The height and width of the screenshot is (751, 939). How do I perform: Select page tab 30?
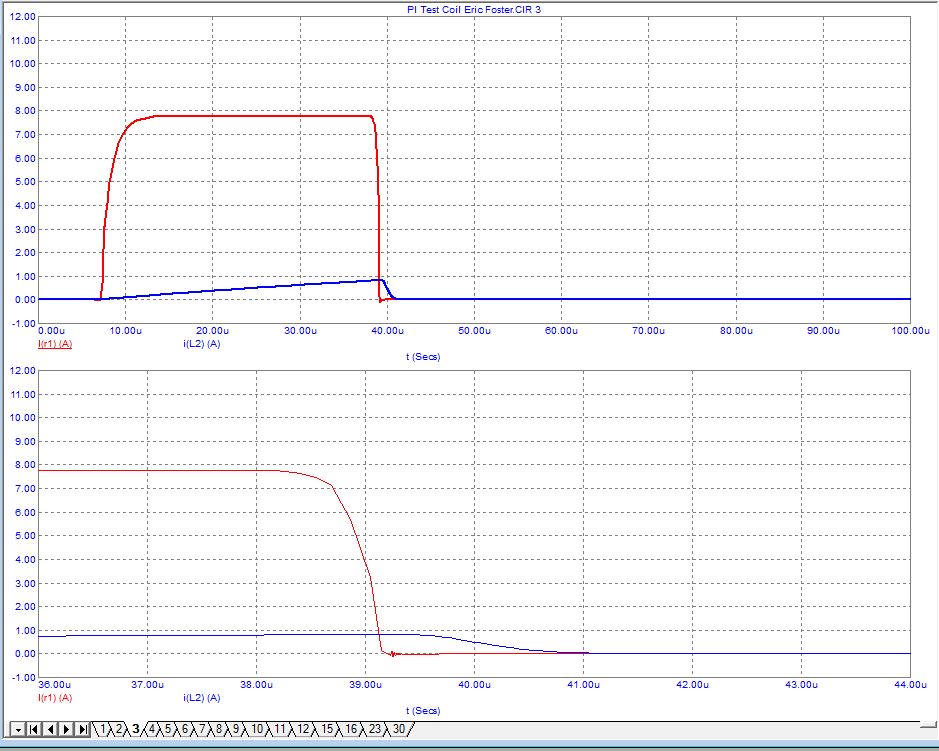pos(399,729)
